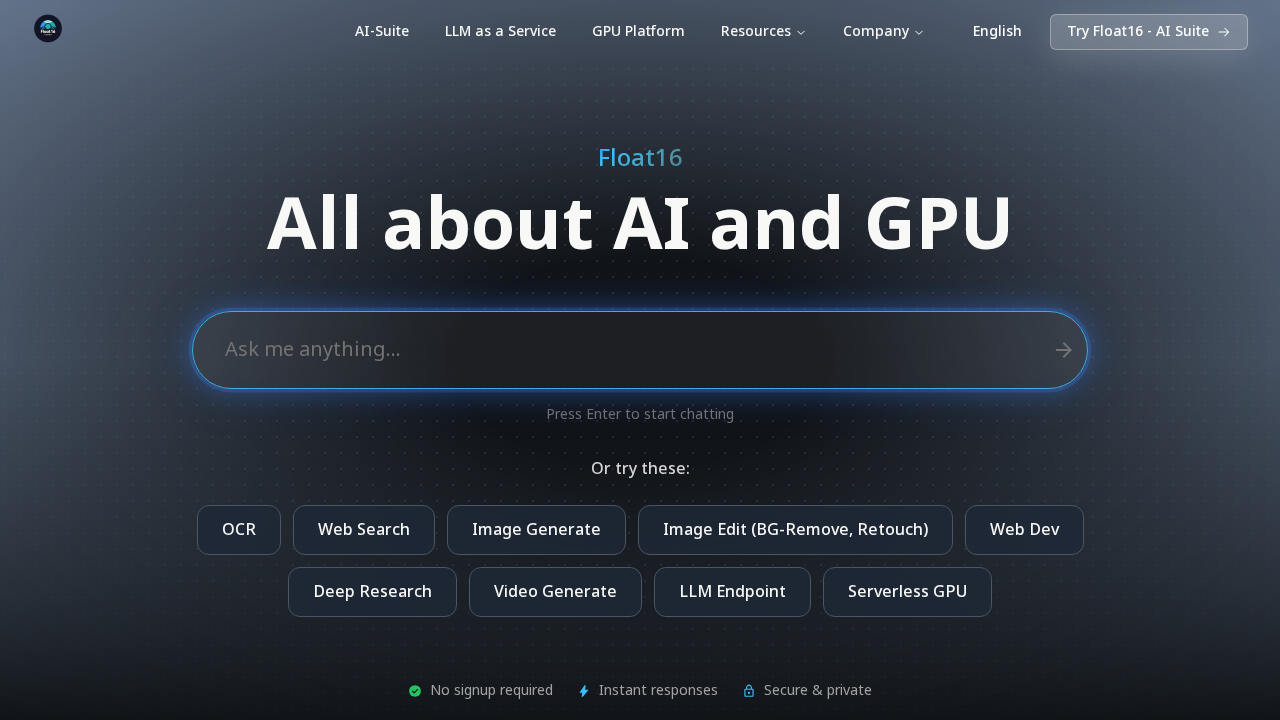This screenshot has height=720, width=1280.
Task: Click the English language selector
Action: pyautogui.click(x=997, y=31)
